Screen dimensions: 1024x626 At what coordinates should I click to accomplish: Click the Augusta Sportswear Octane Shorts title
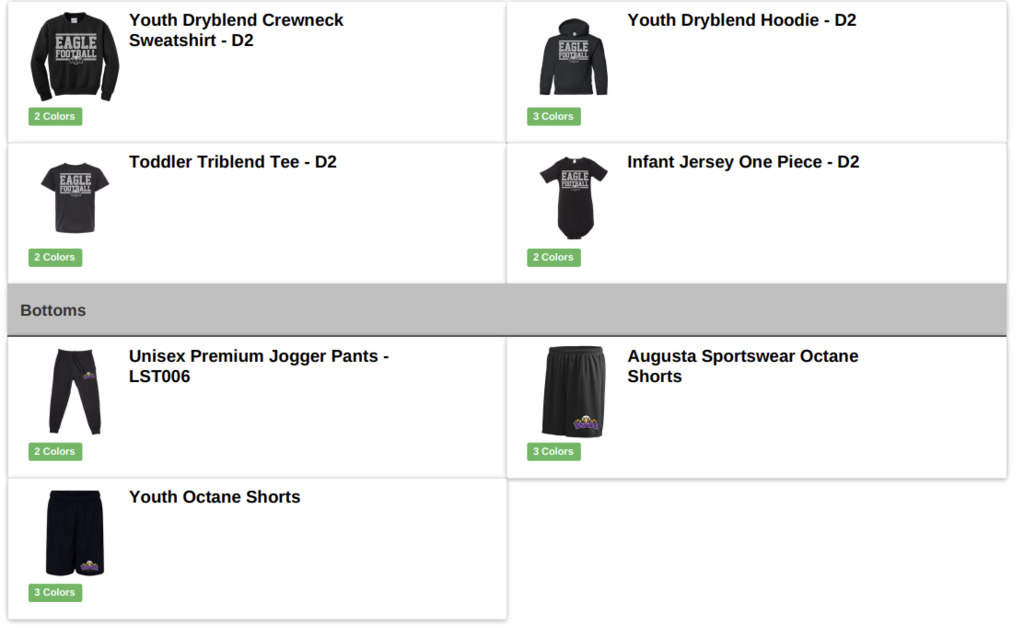click(743, 366)
